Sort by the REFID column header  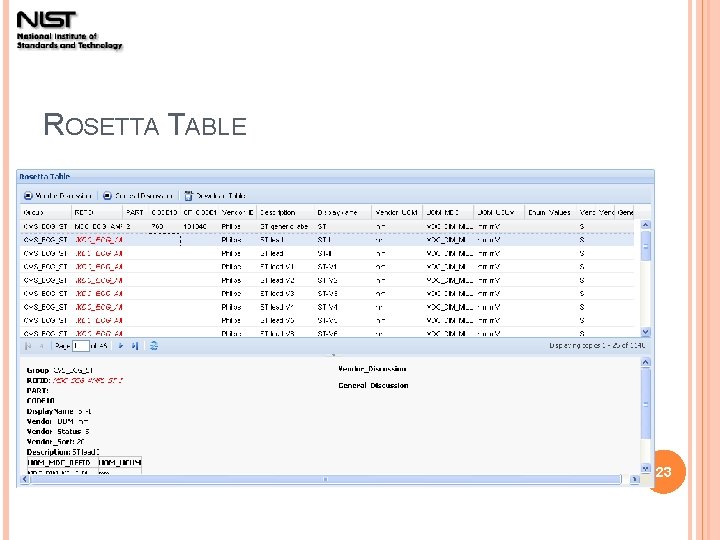tap(97, 213)
